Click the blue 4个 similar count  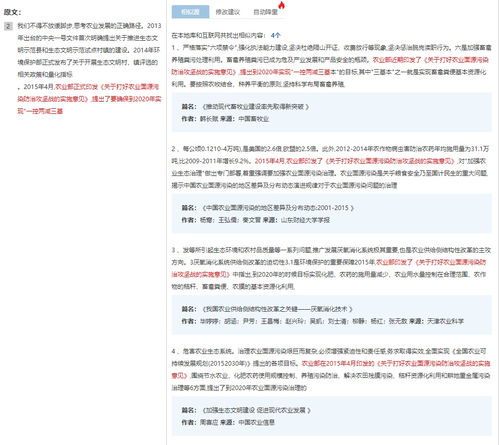pyautogui.click(x=276, y=35)
